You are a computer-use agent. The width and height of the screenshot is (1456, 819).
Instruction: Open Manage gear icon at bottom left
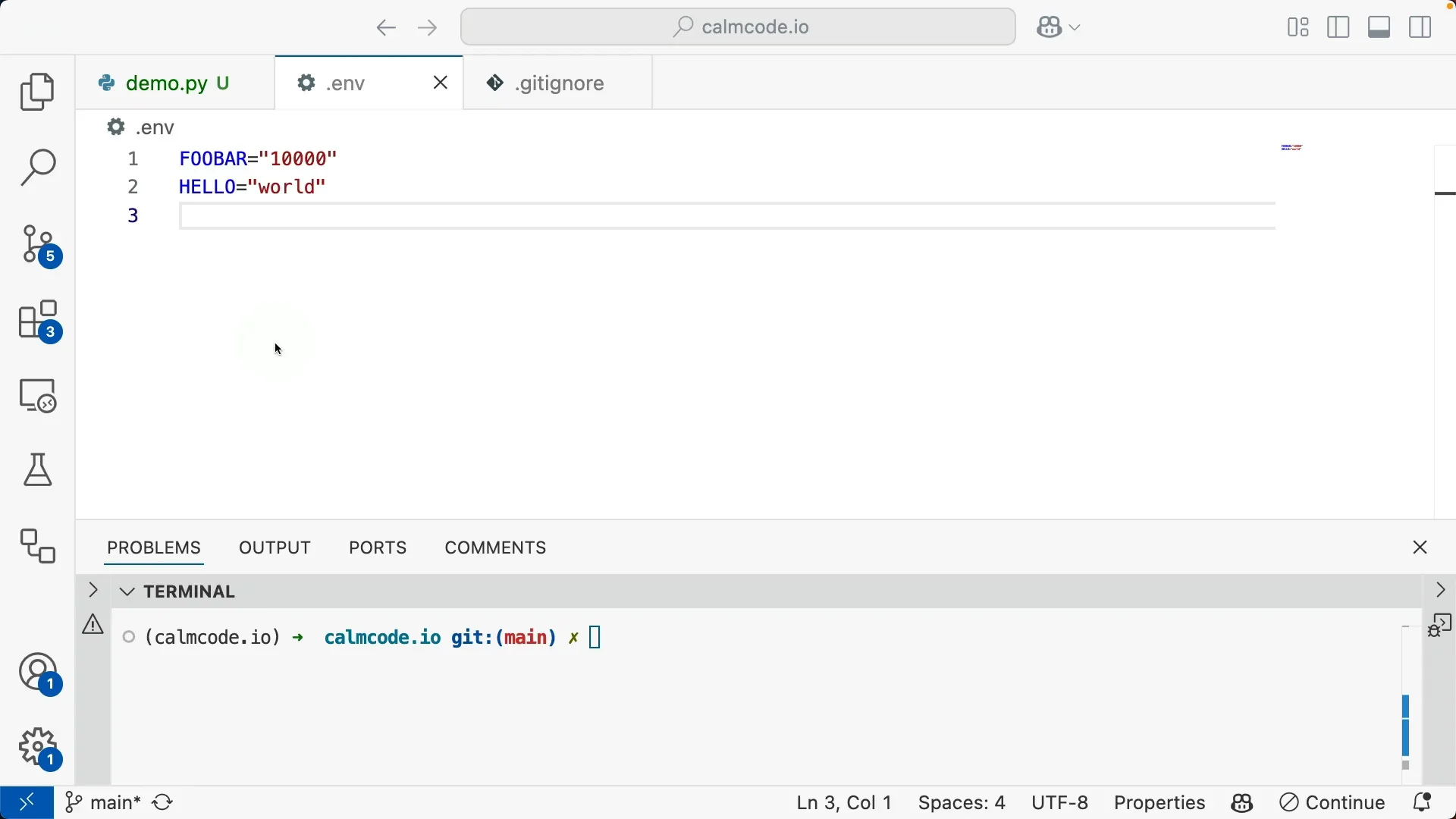click(x=38, y=748)
